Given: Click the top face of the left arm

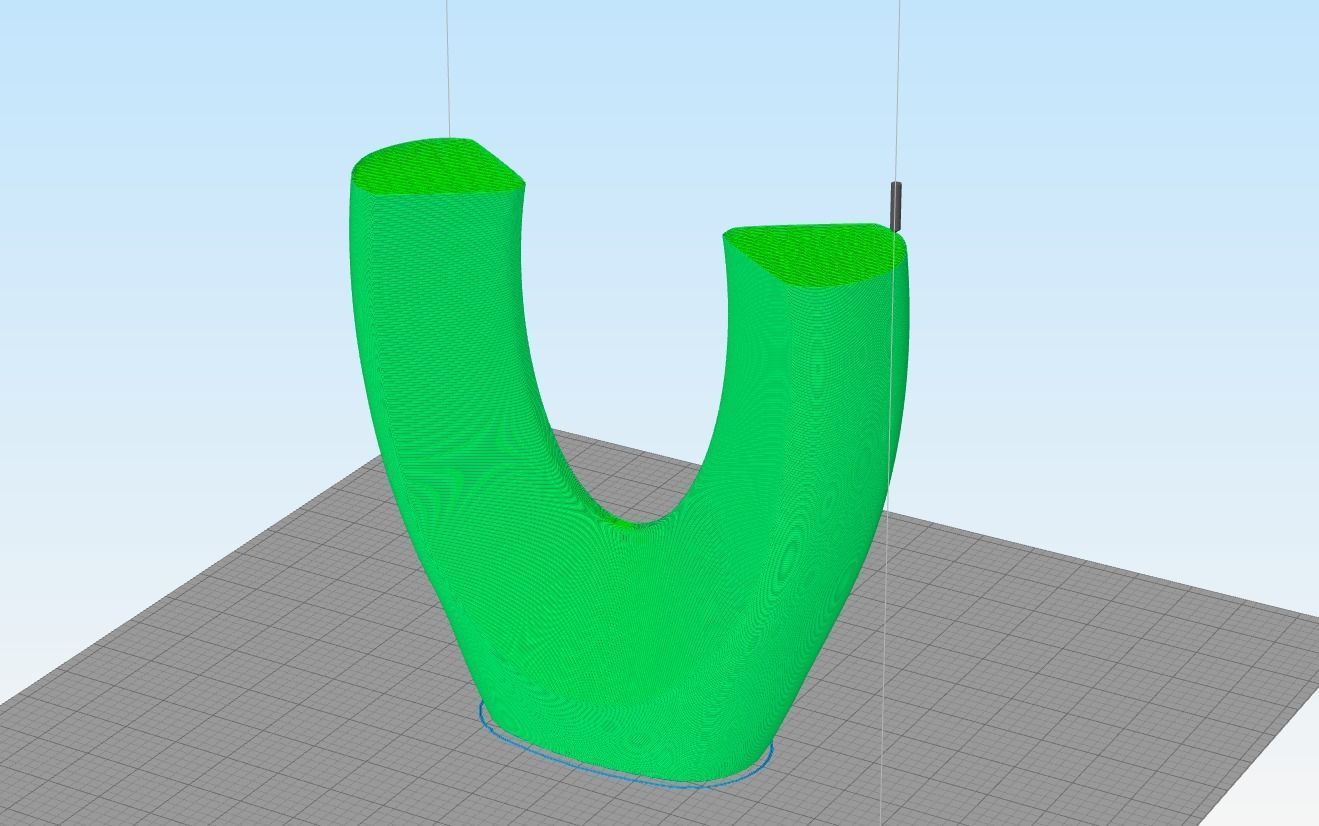Looking at the screenshot, I should point(438,165).
